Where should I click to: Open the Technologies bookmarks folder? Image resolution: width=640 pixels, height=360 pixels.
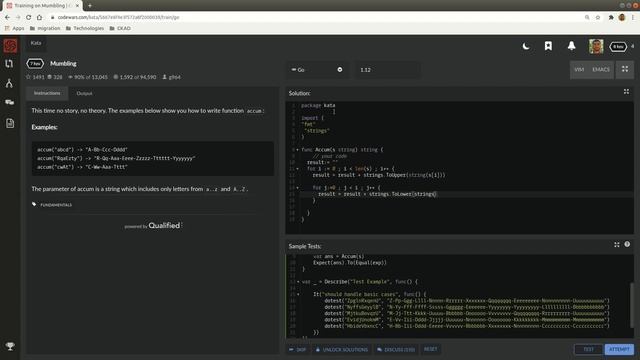(84, 28)
